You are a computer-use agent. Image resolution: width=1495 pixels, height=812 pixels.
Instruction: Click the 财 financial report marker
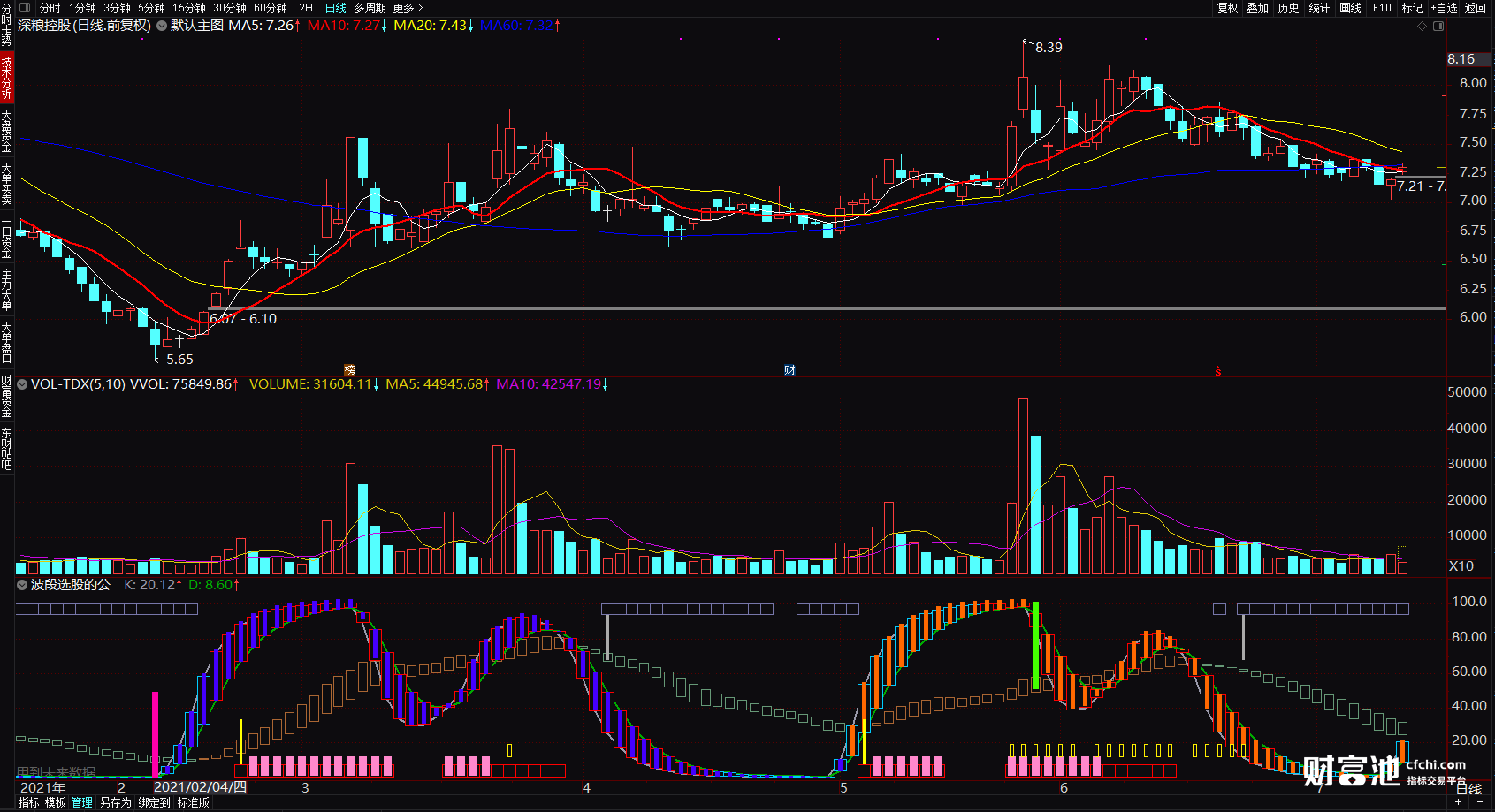789,369
